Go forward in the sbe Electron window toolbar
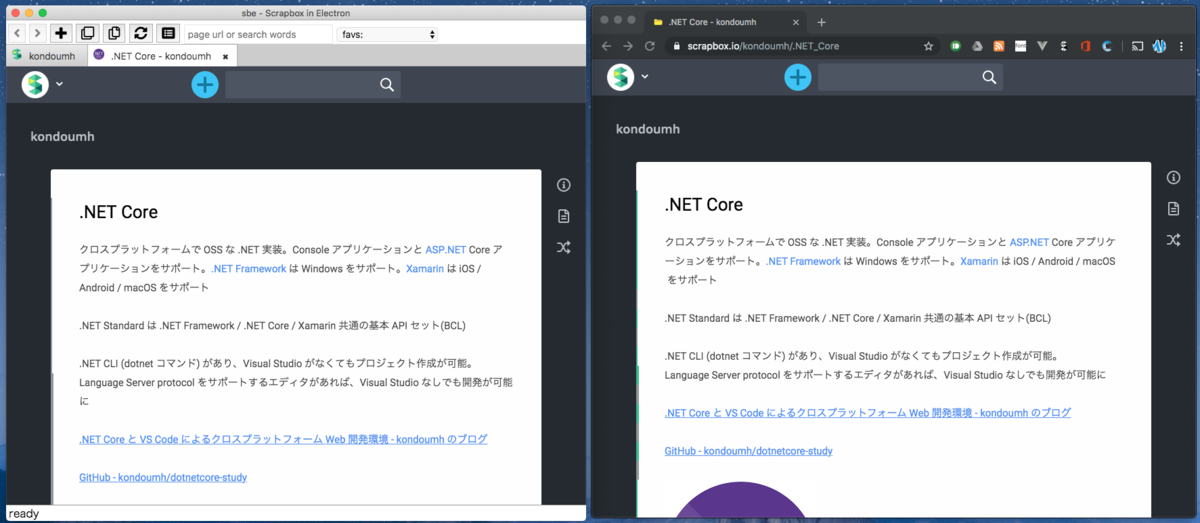 click(x=37, y=34)
